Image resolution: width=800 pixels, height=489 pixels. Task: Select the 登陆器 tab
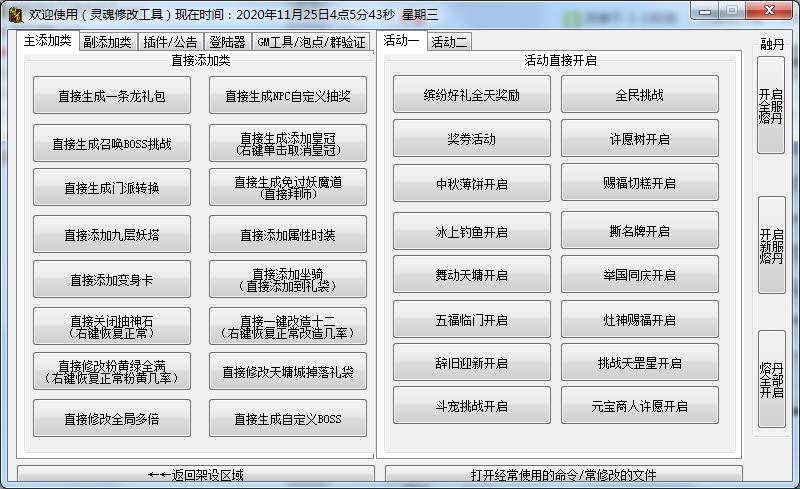coord(226,41)
